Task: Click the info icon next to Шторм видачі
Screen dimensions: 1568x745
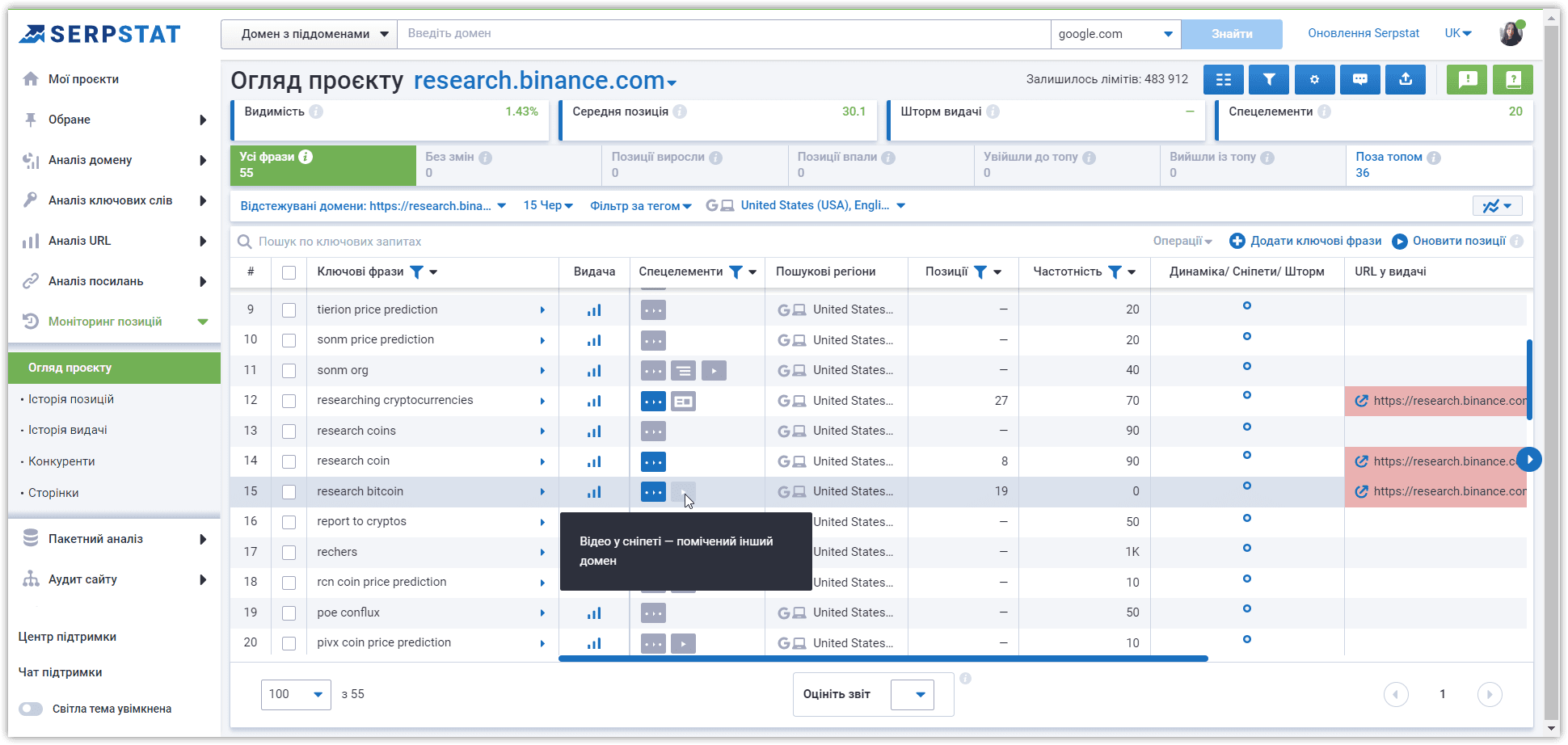Action: click(x=993, y=112)
